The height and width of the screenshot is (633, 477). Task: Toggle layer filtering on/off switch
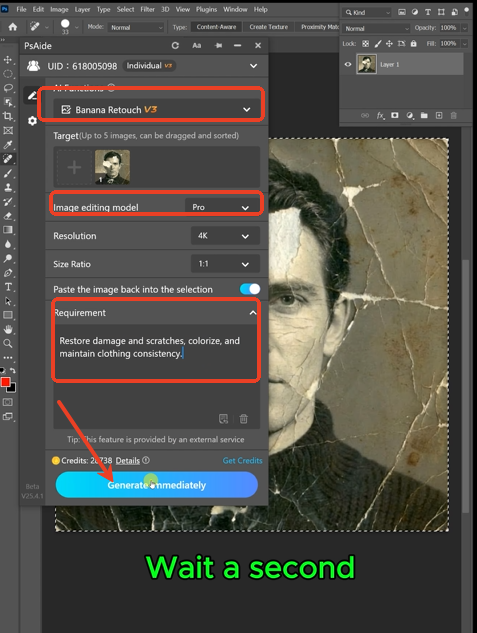467,11
